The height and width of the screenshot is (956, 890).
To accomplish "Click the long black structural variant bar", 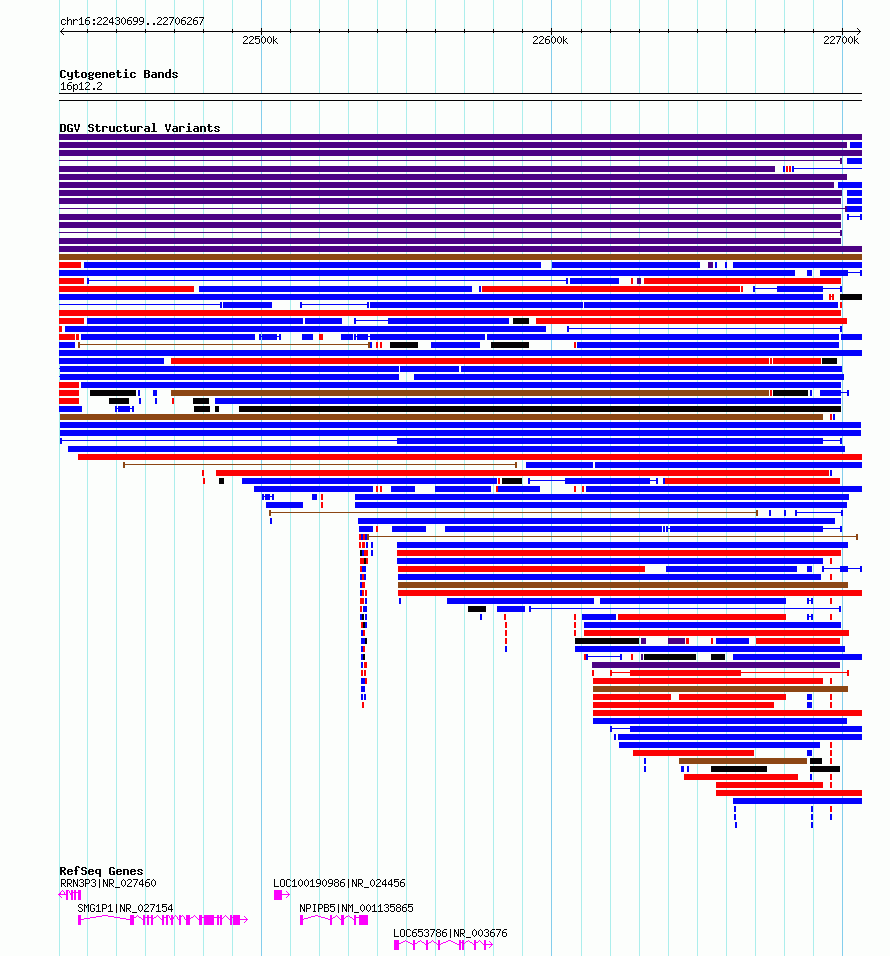I will click(540, 409).
